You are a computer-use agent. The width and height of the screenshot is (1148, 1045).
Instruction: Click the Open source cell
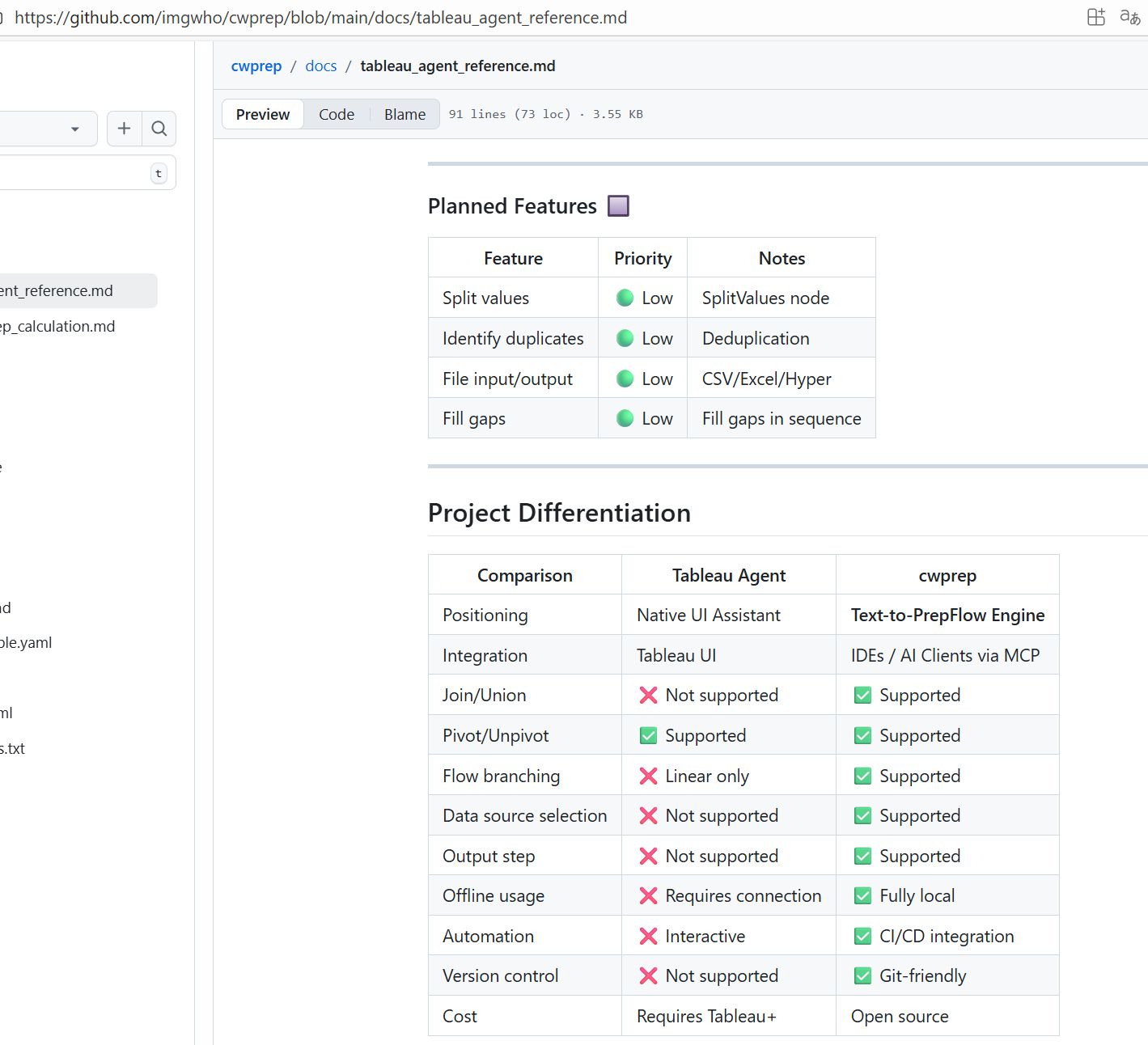click(x=947, y=1016)
